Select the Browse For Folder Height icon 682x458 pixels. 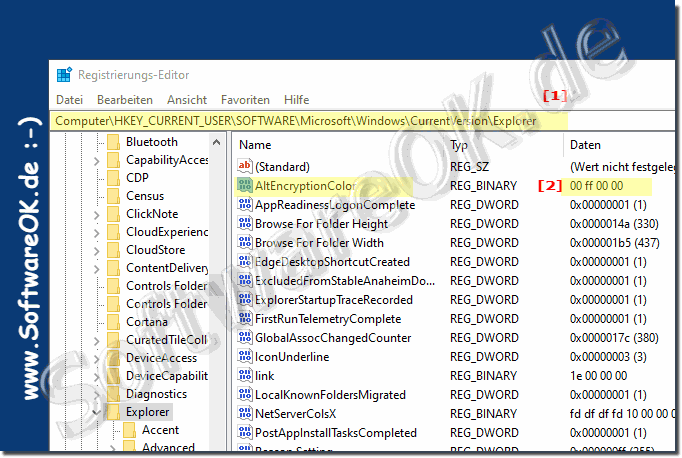point(245,224)
